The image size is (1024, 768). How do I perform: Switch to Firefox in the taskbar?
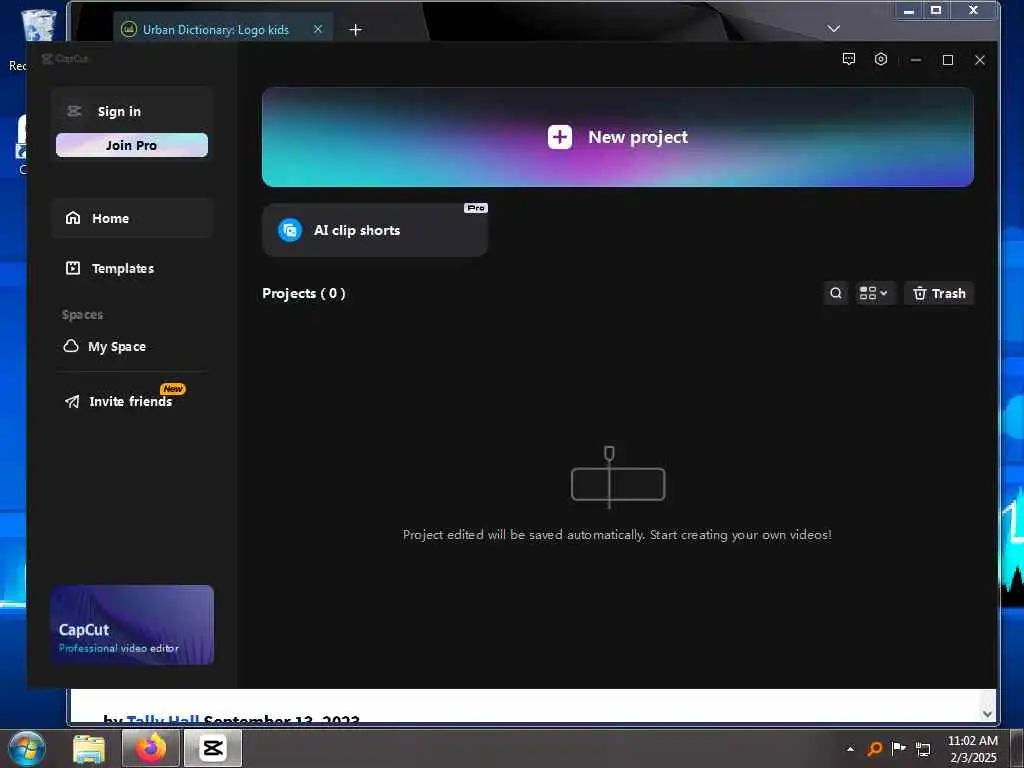click(x=151, y=748)
